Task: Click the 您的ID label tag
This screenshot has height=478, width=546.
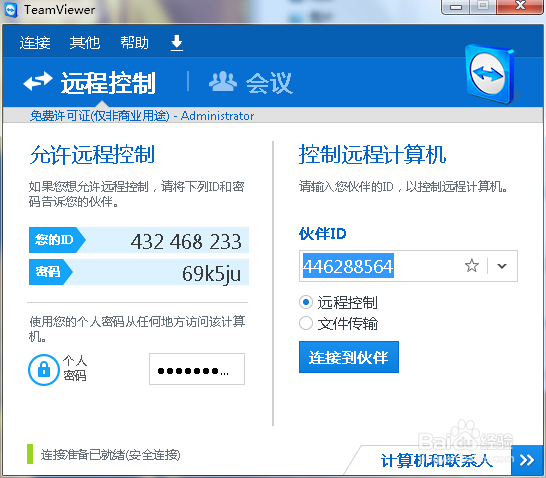Action: tap(57, 240)
